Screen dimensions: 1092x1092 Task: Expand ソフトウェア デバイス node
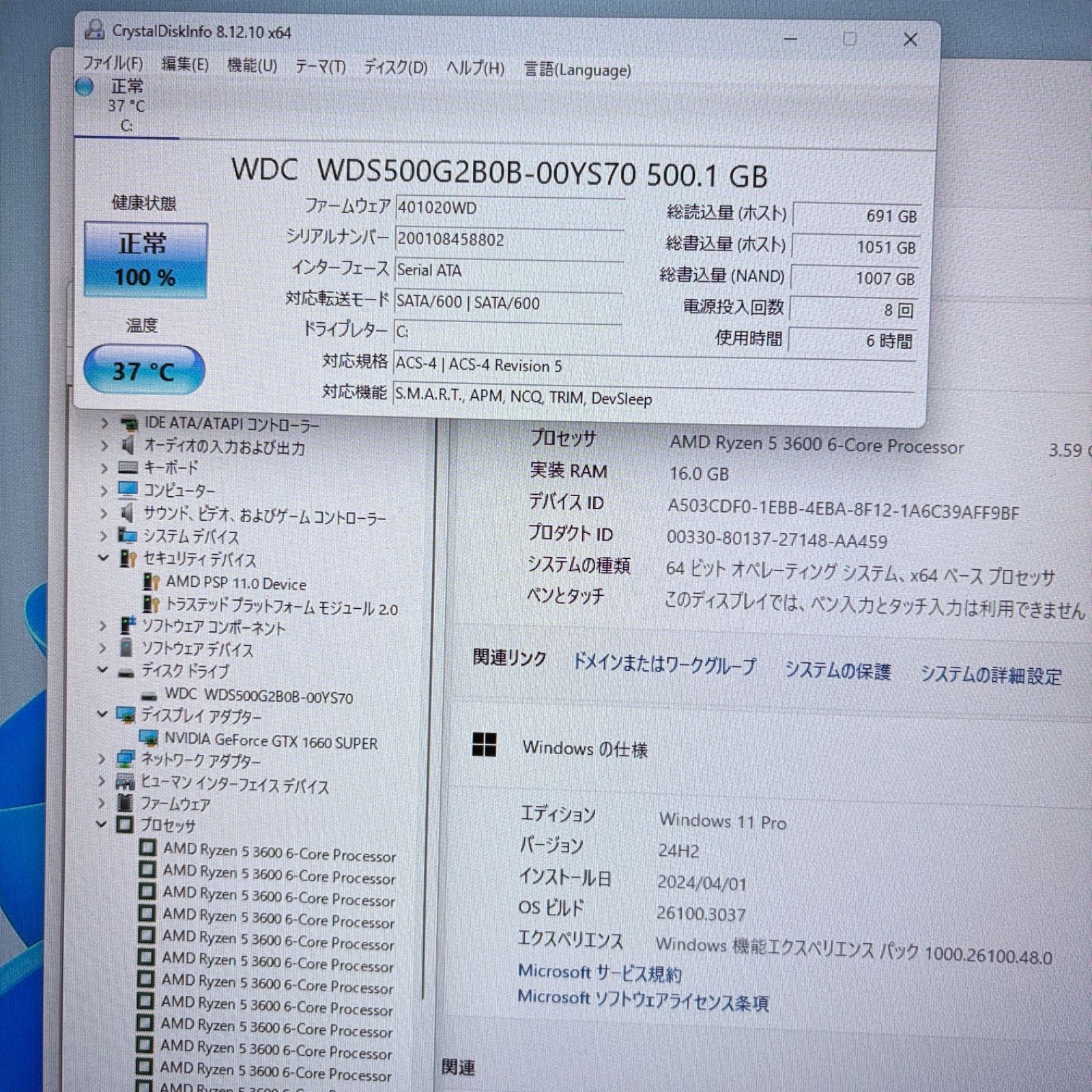click(103, 648)
